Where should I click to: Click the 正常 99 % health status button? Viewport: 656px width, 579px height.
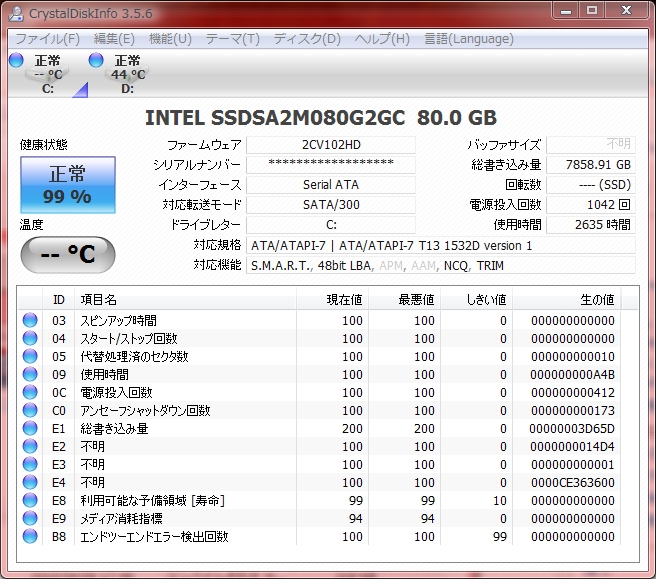(x=67, y=185)
